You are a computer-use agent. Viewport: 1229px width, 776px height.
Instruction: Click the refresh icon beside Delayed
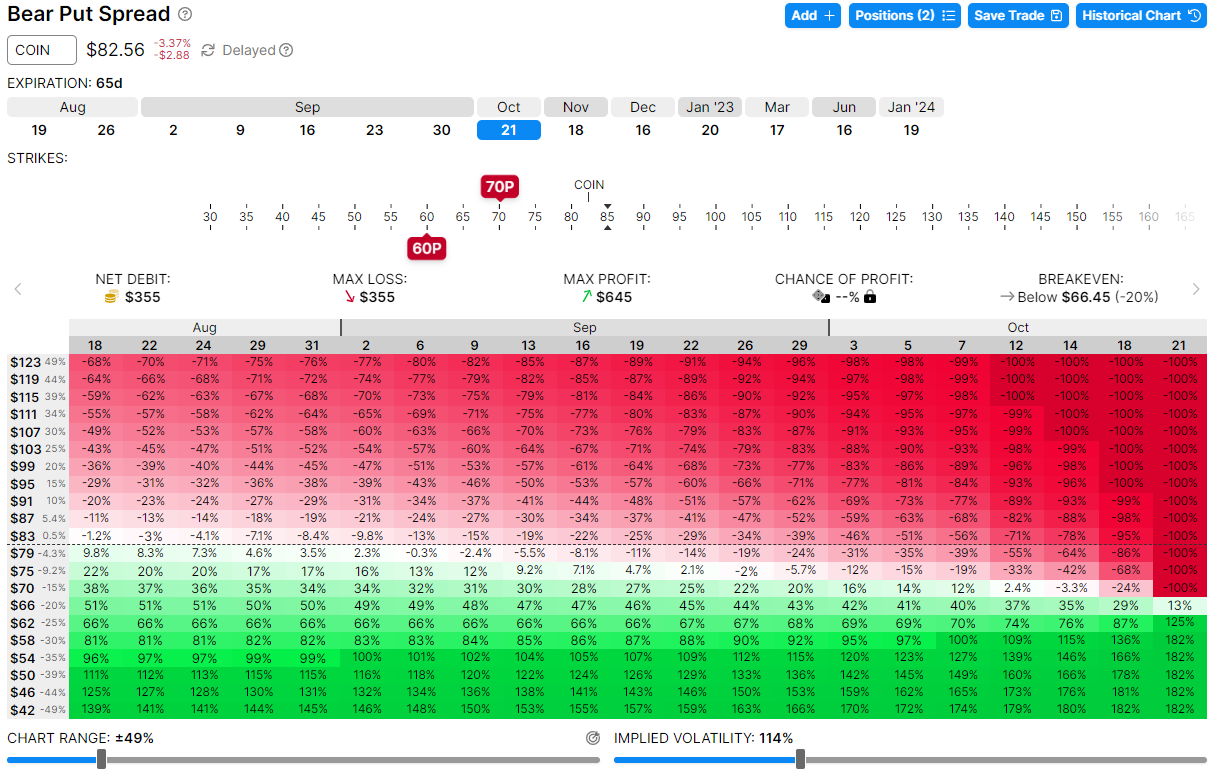pyautogui.click(x=208, y=50)
